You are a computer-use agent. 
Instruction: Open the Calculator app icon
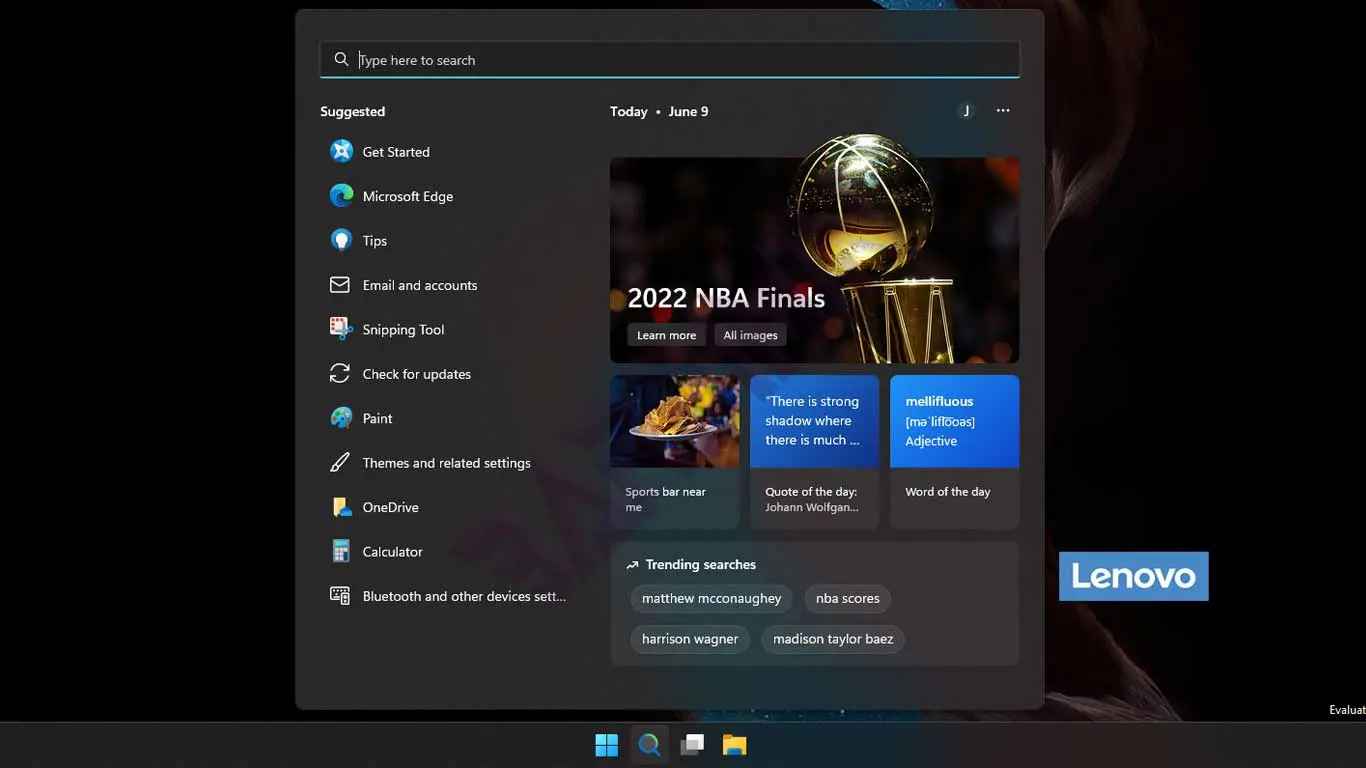pyautogui.click(x=342, y=552)
